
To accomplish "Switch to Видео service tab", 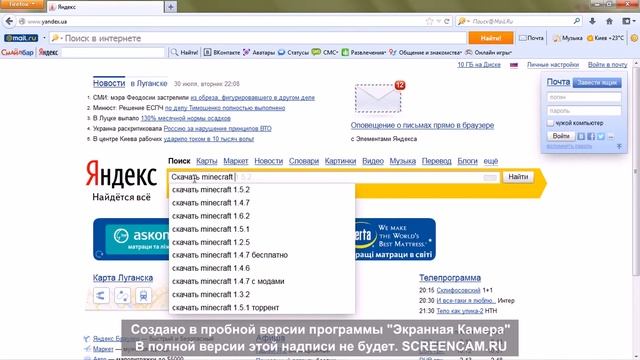I will point(373,161).
